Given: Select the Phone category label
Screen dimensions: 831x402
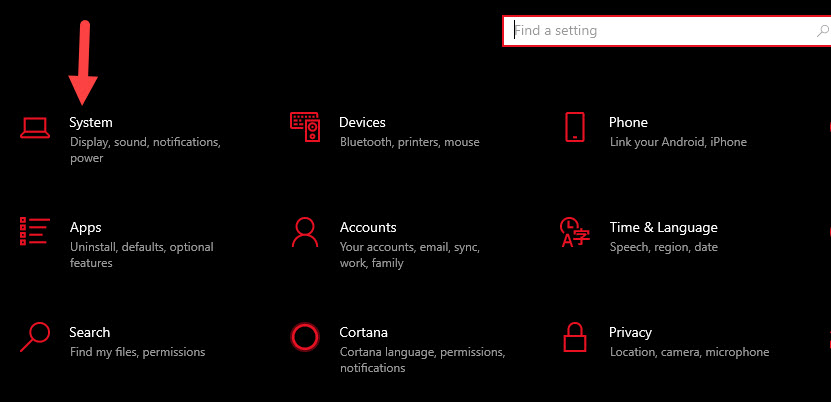Looking at the screenshot, I should pyautogui.click(x=628, y=122).
